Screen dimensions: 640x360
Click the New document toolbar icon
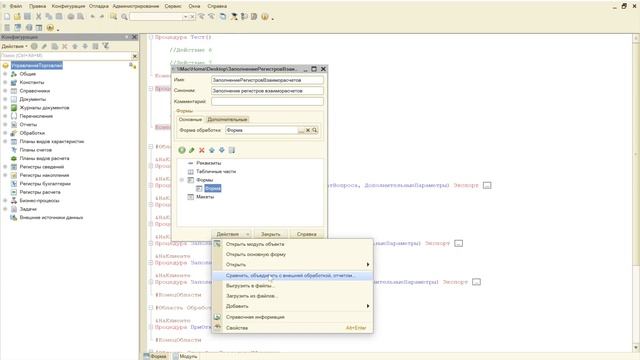[7, 17]
